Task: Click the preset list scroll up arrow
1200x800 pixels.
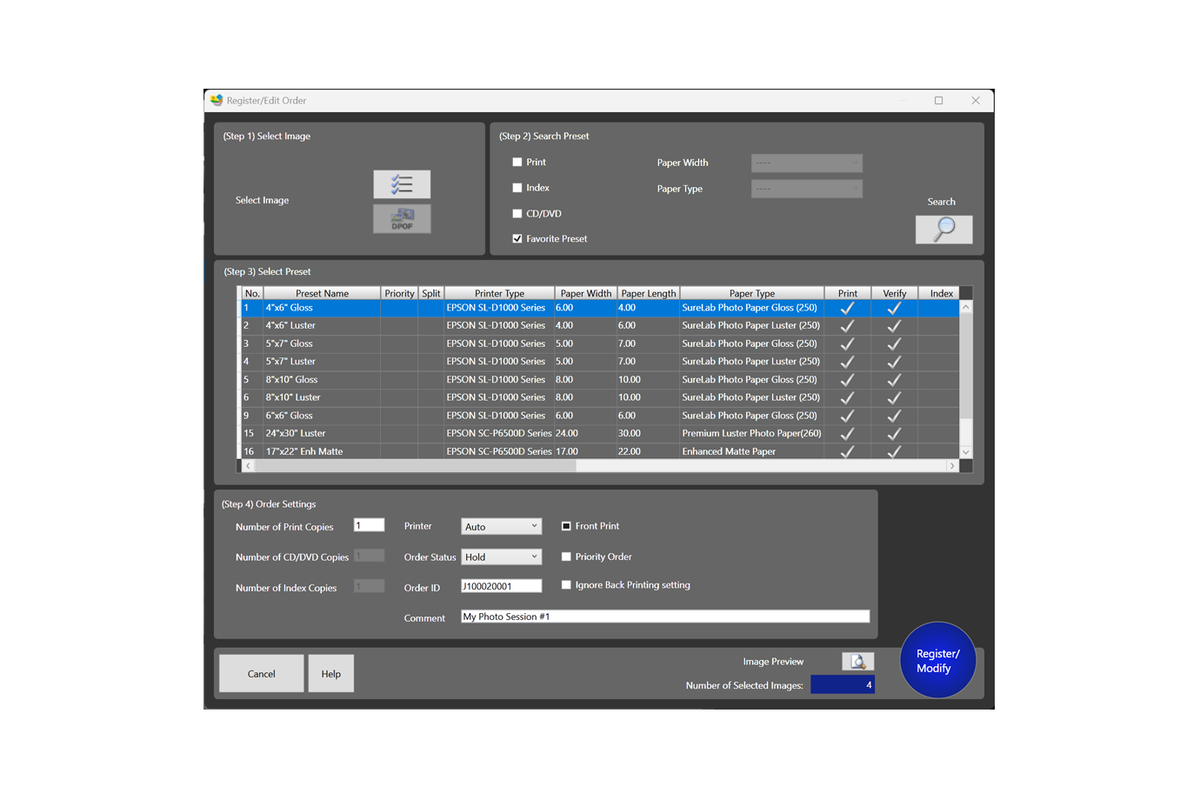Action: [965, 307]
